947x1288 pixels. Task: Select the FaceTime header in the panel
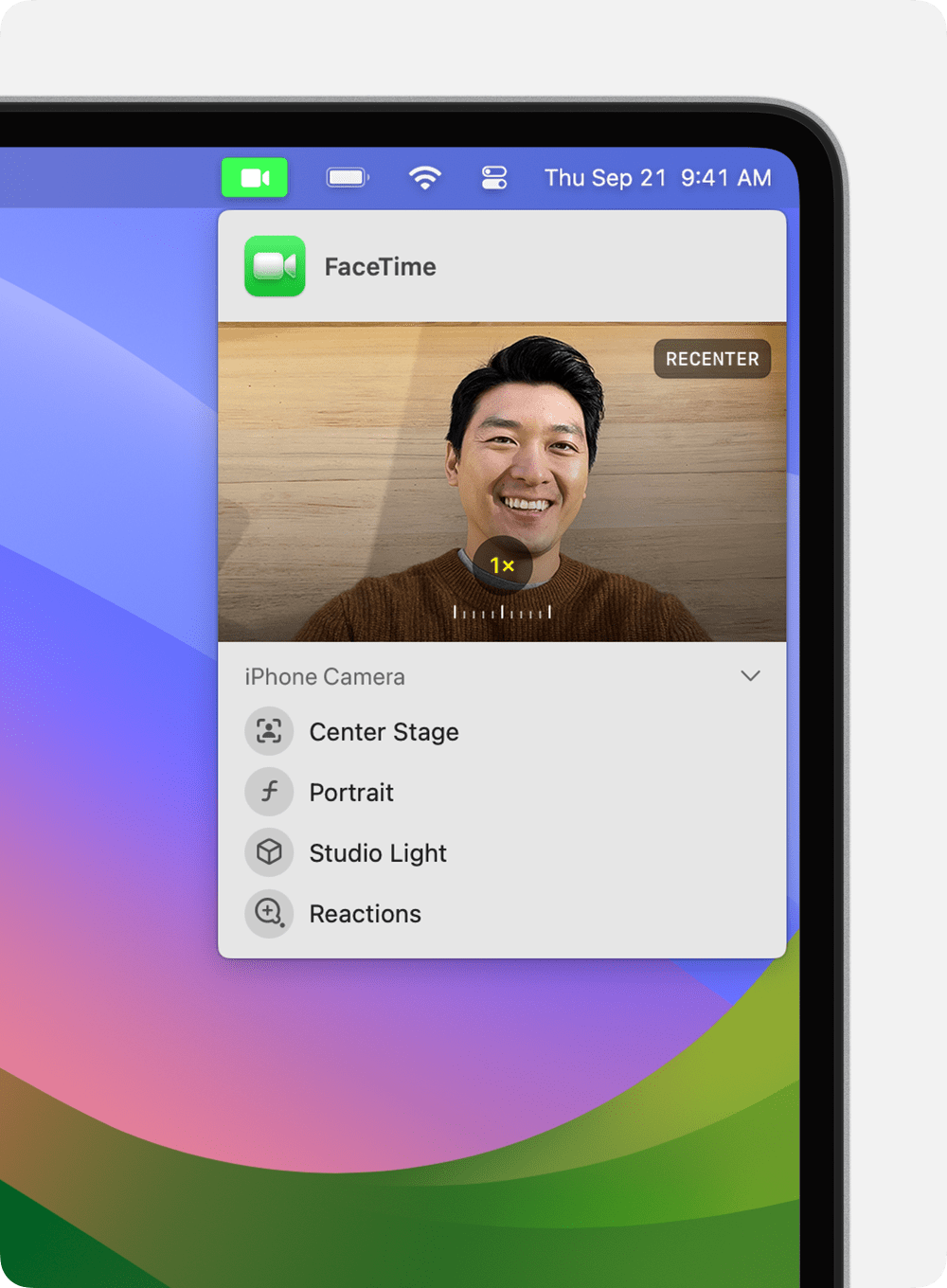coord(380,266)
